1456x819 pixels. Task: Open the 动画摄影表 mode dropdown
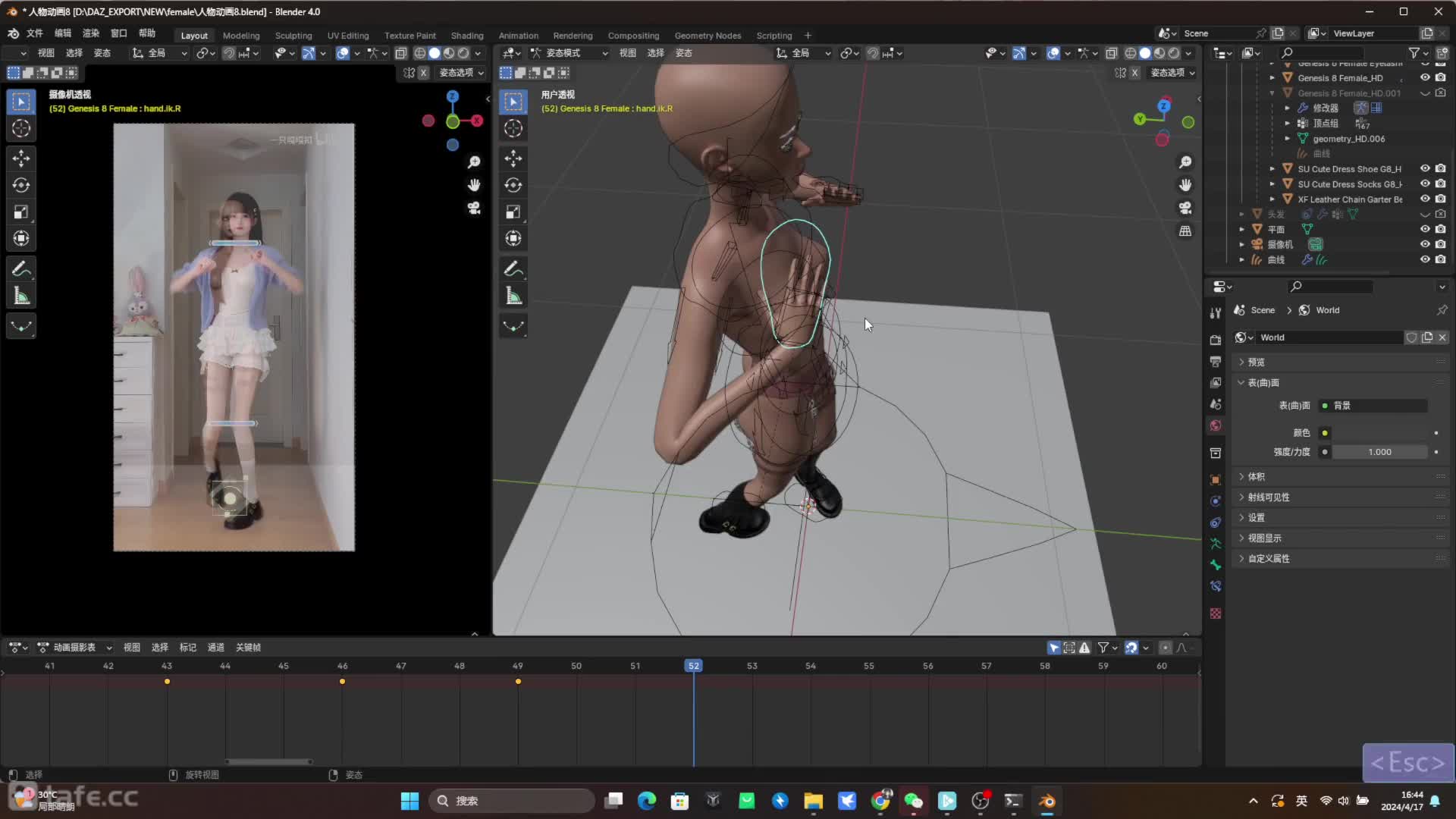coord(74,648)
